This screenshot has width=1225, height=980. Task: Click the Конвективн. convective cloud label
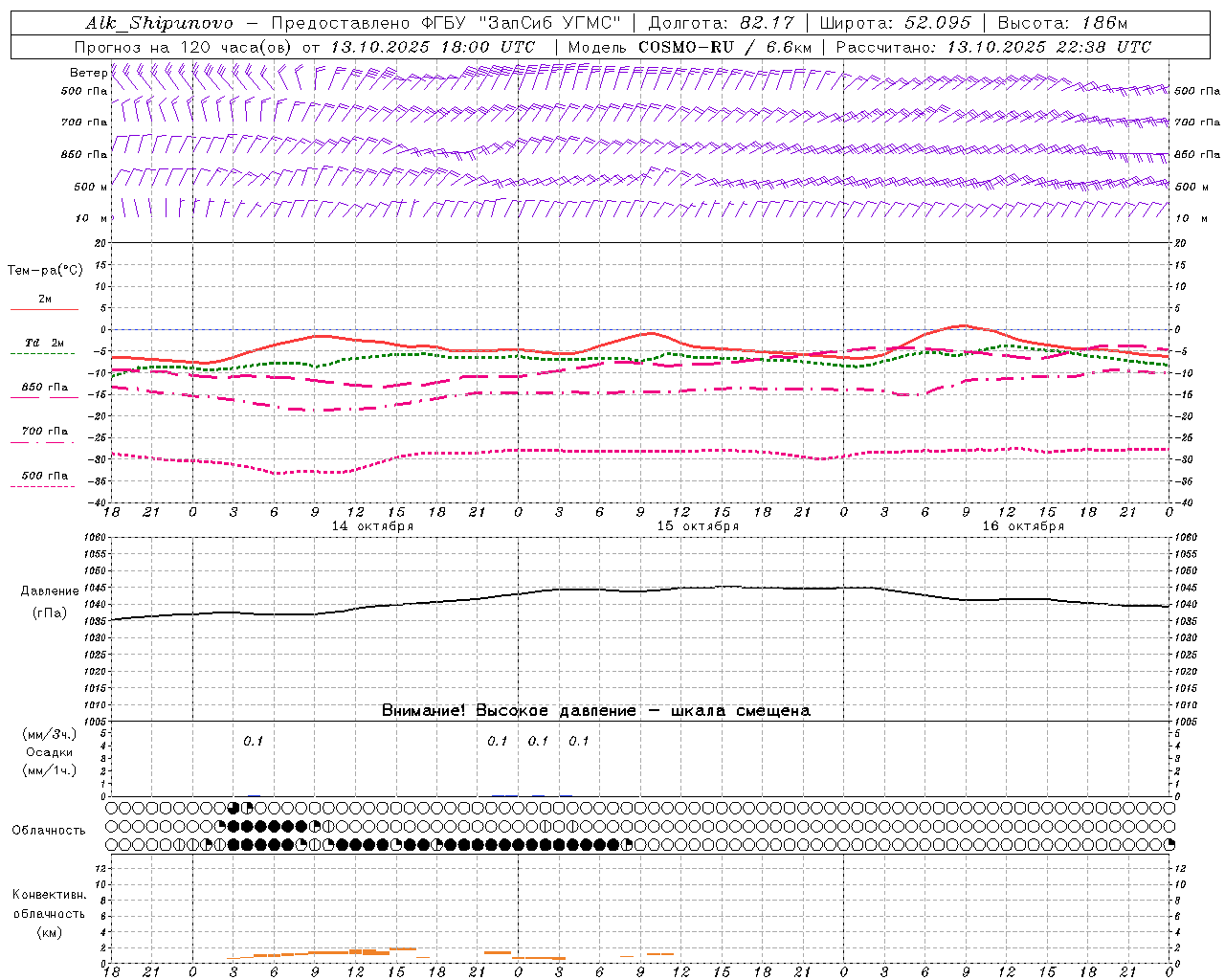[49, 895]
